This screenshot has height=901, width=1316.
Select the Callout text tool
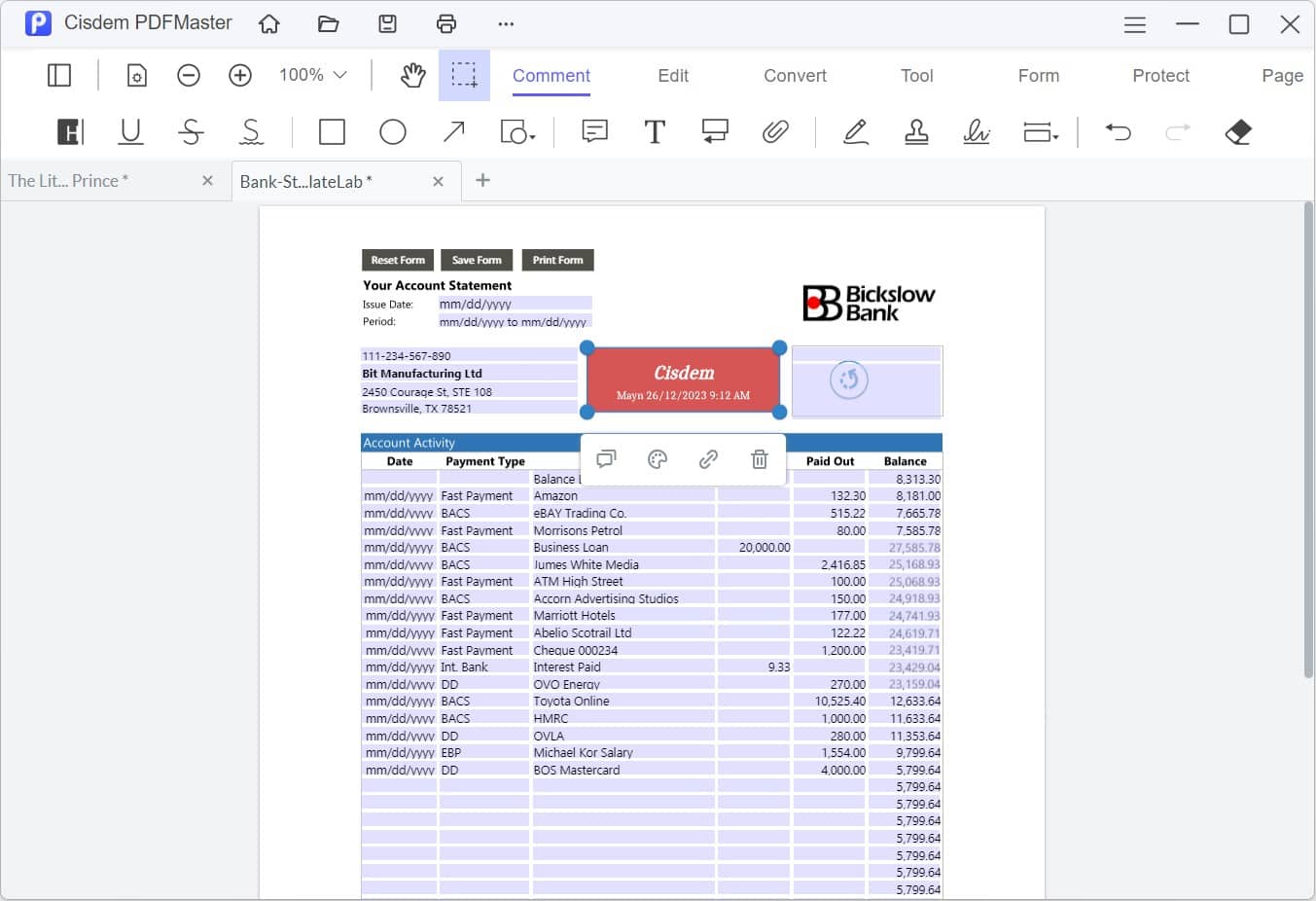[715, 131]
